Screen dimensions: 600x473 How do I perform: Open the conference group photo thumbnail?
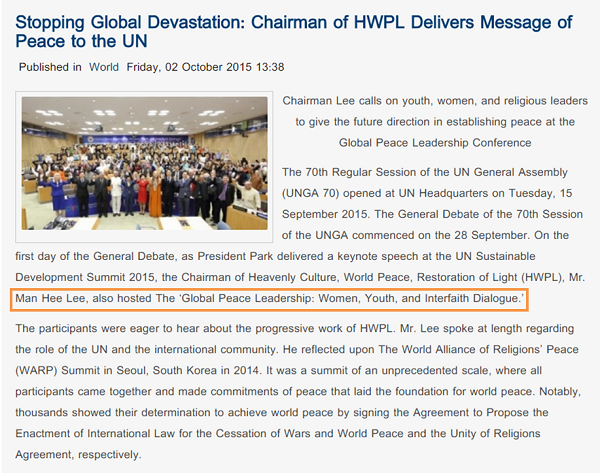[144, 163]
